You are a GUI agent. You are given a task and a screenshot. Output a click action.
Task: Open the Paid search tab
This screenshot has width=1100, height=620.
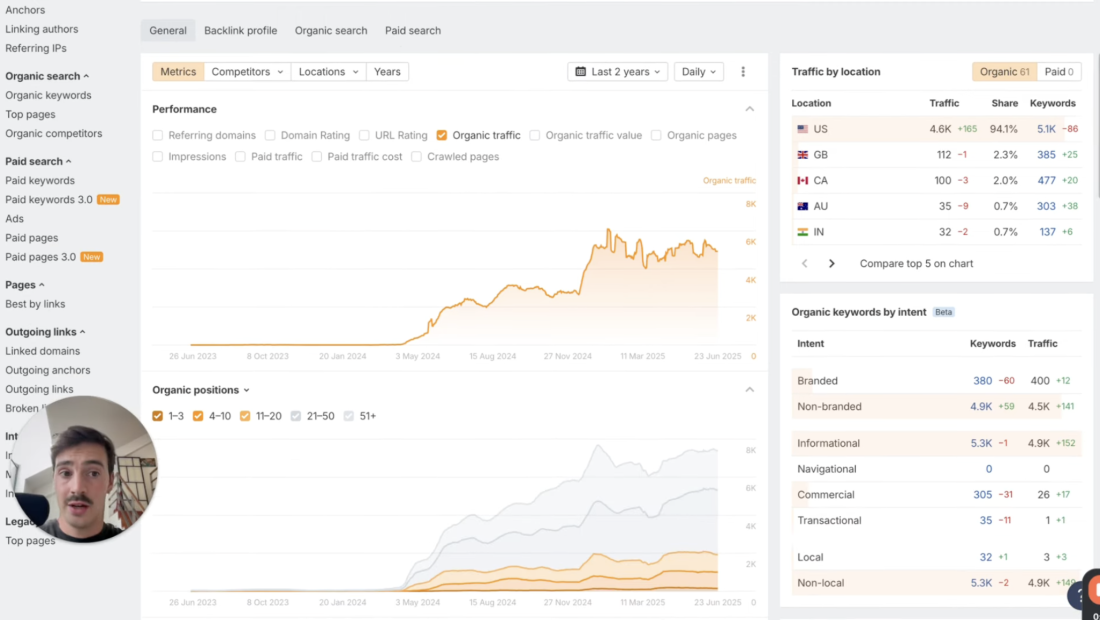[412, 30]
